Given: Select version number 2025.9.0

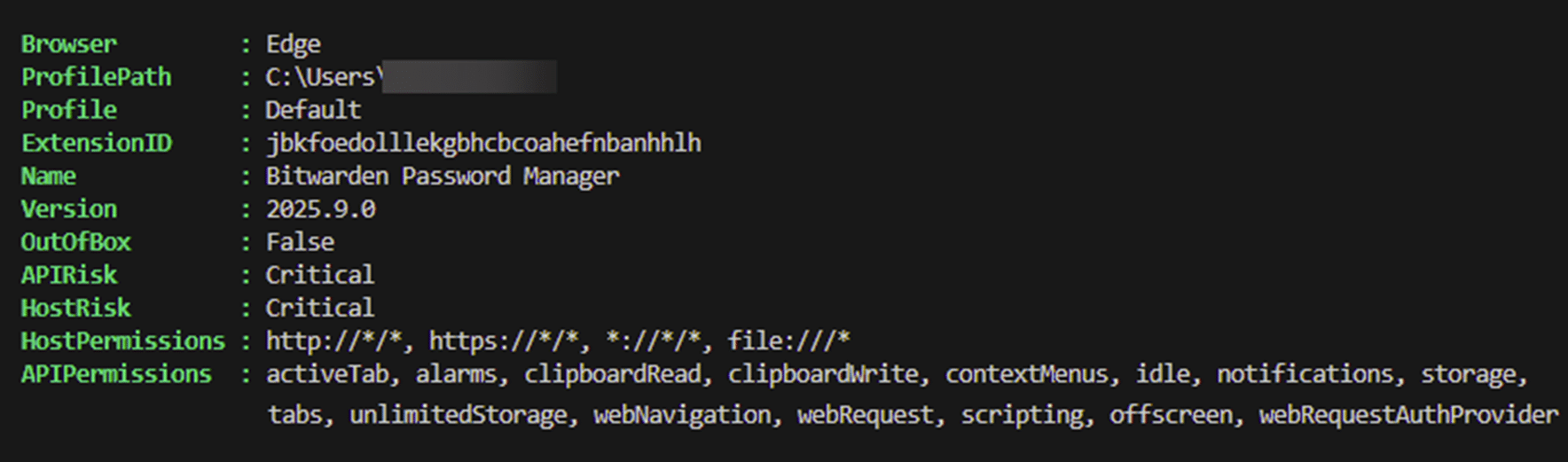Looking at the screenshot, I should [x=320, y=209].
